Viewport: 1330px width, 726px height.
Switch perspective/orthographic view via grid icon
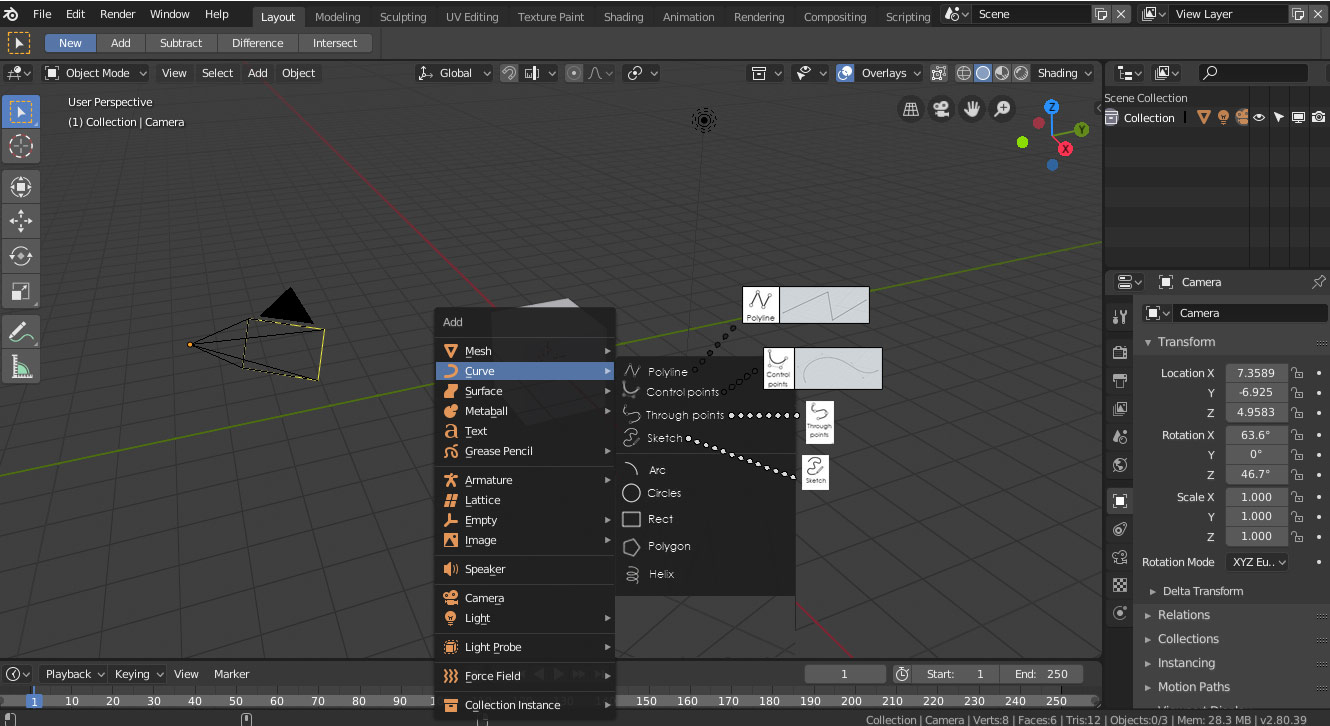click(911, 110)
